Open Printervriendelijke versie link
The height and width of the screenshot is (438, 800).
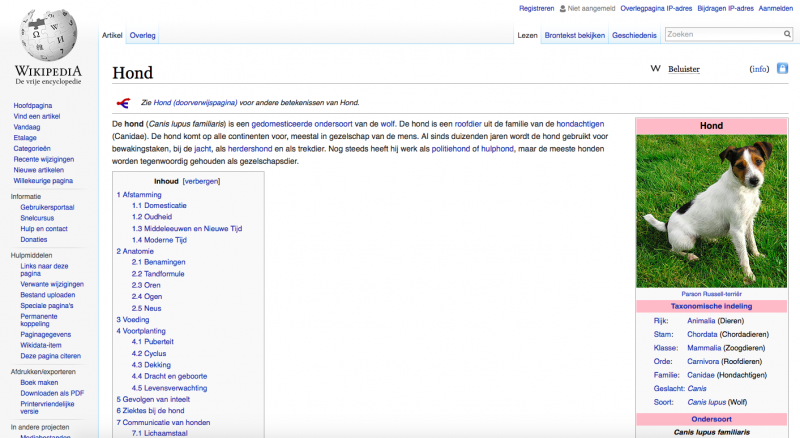click(47, 407)
